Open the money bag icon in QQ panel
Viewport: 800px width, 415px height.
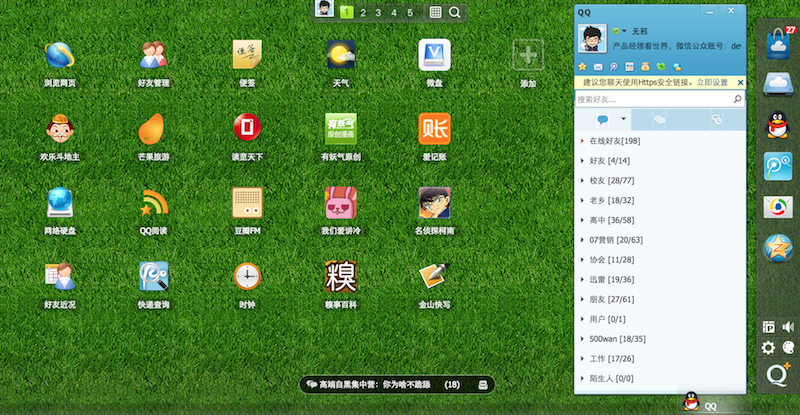click(645, 67)
